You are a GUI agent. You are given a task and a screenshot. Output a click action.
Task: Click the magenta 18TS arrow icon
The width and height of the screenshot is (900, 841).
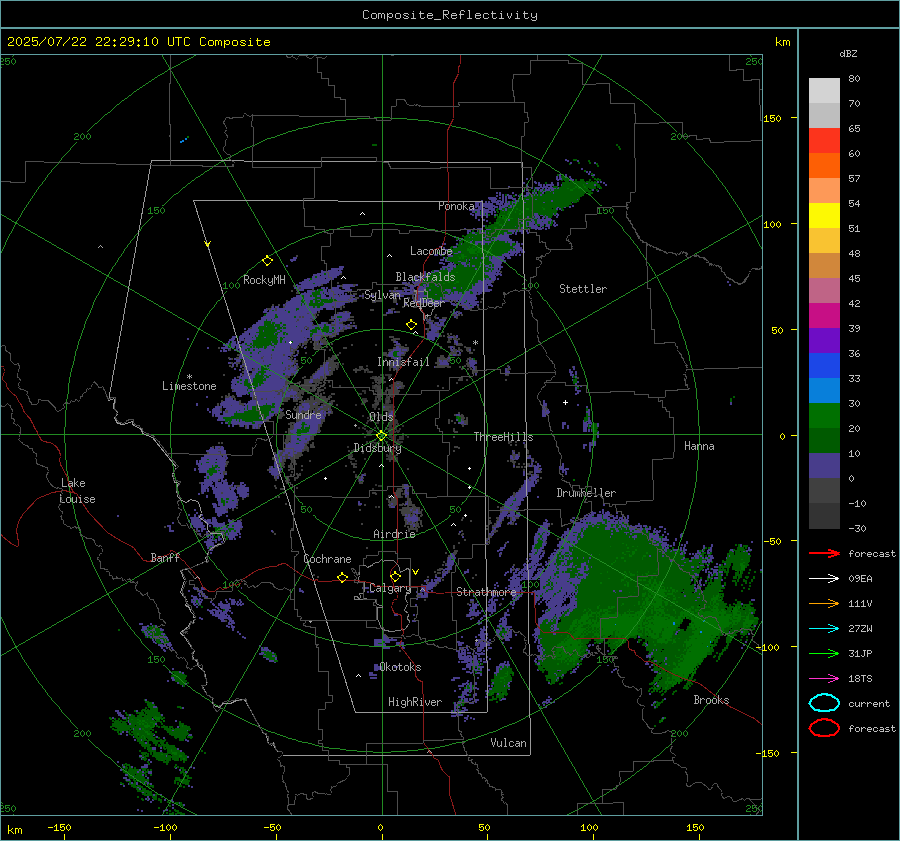tap(824, 679)
